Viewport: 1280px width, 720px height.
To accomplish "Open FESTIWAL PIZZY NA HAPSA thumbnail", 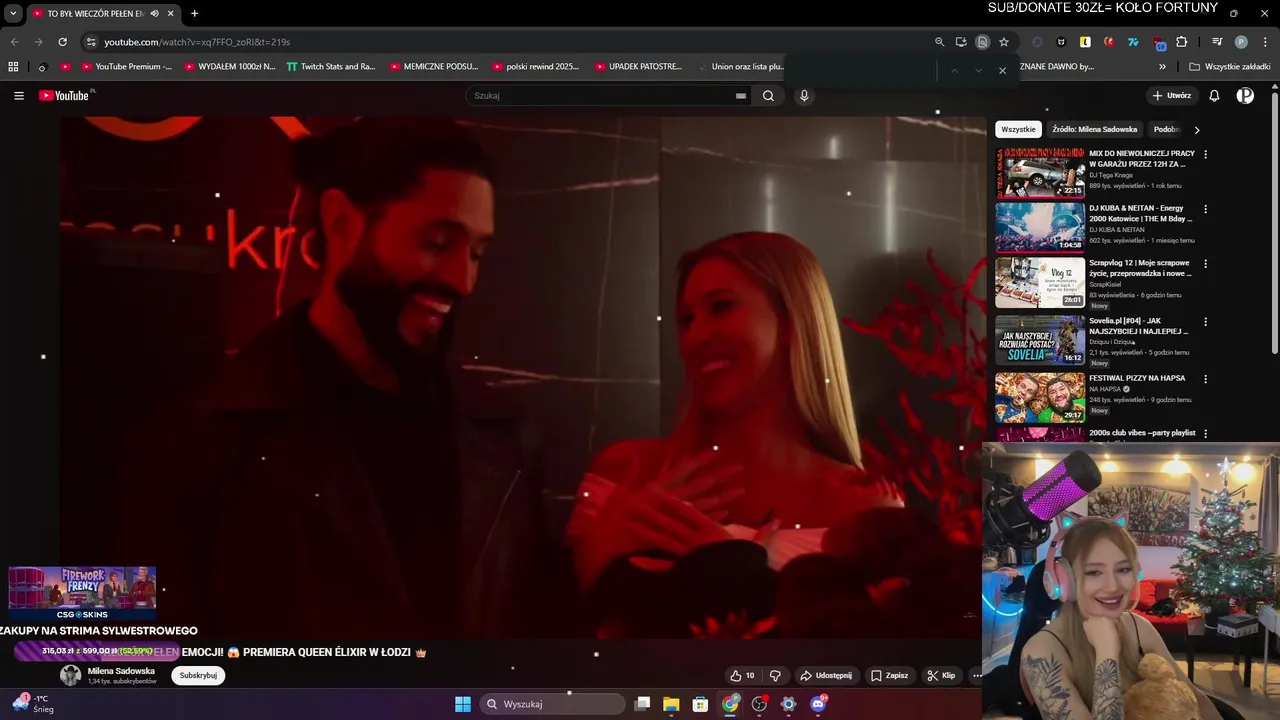I will (x=1040, y=397).
